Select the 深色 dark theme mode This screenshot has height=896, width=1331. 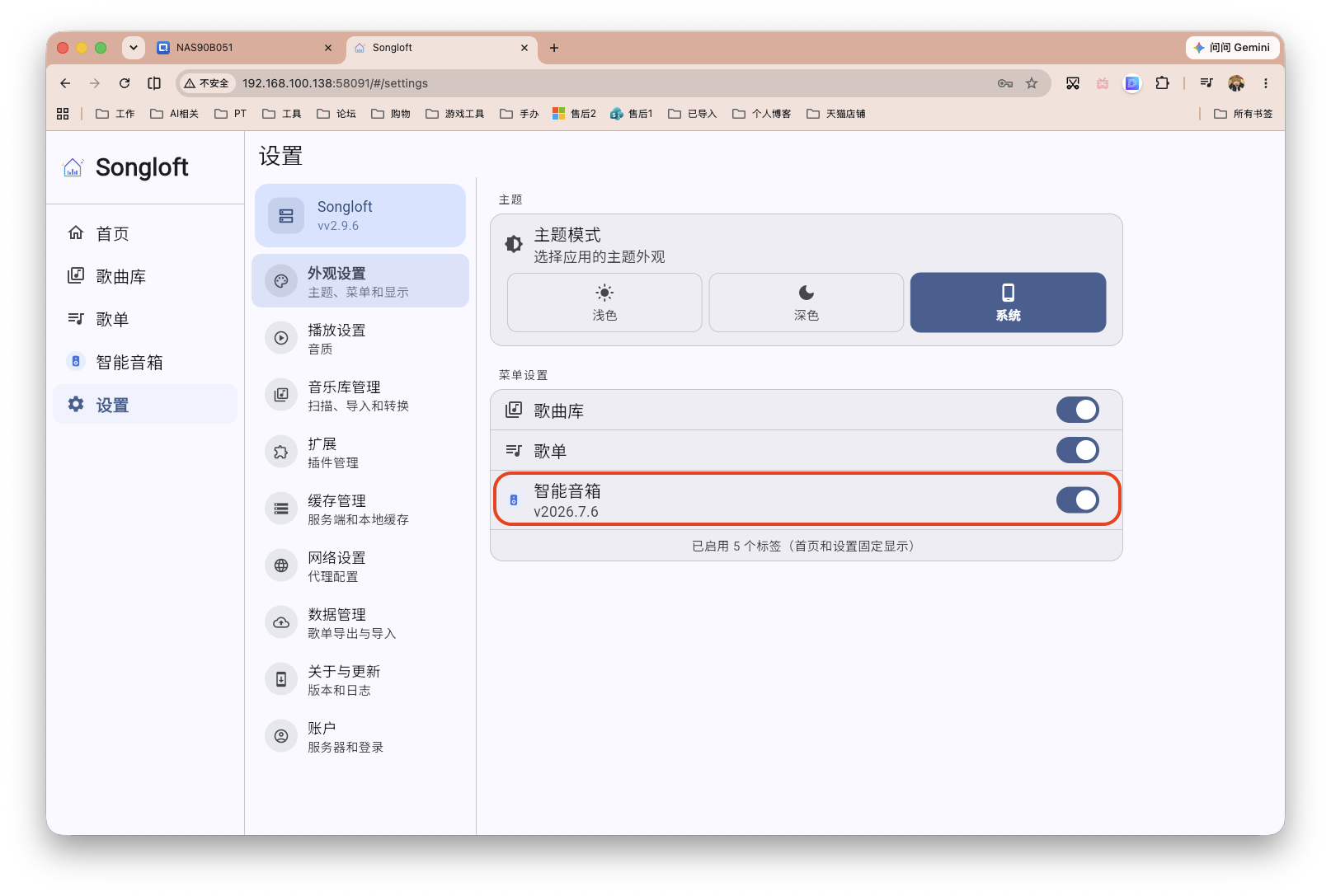coord(807,303)
